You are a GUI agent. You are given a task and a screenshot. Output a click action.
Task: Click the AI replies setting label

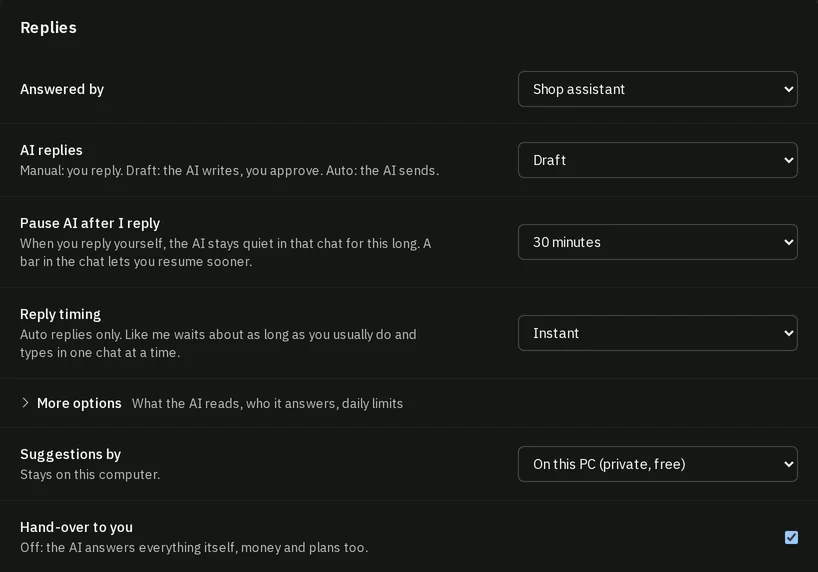click(x=51, y=150)
